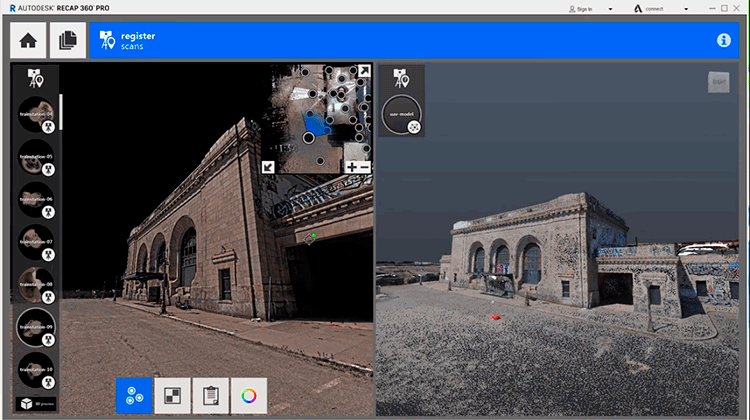750x420 pixels.
Task: Click the uav-model scan in right panel
Action: pyautogui.click(x=400, y=114)
